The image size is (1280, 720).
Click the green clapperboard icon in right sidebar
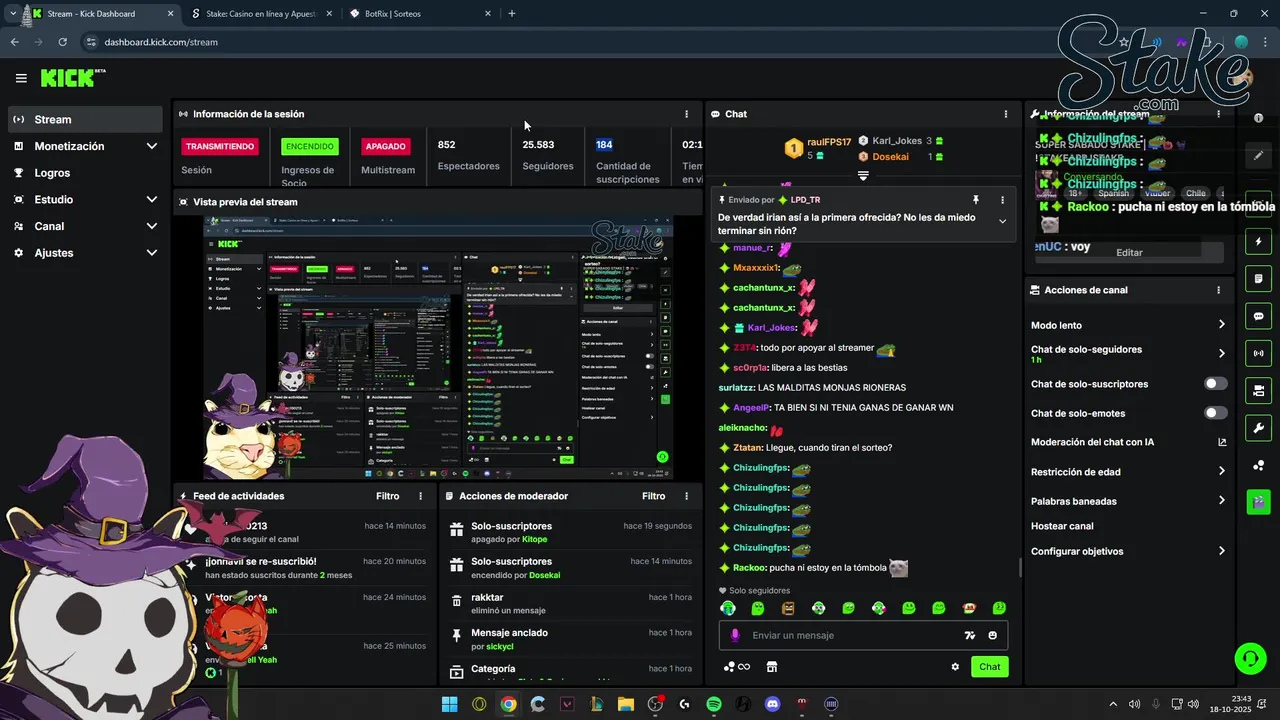(1258, 502)
